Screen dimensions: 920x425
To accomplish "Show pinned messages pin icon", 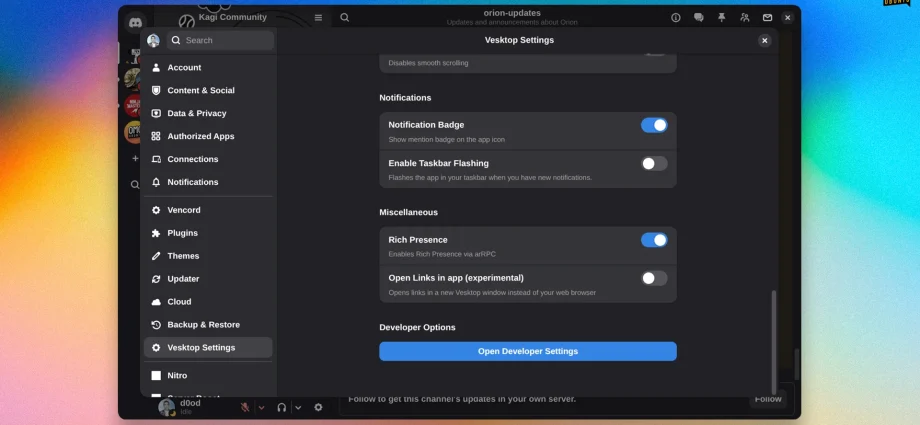I will 722,18.
